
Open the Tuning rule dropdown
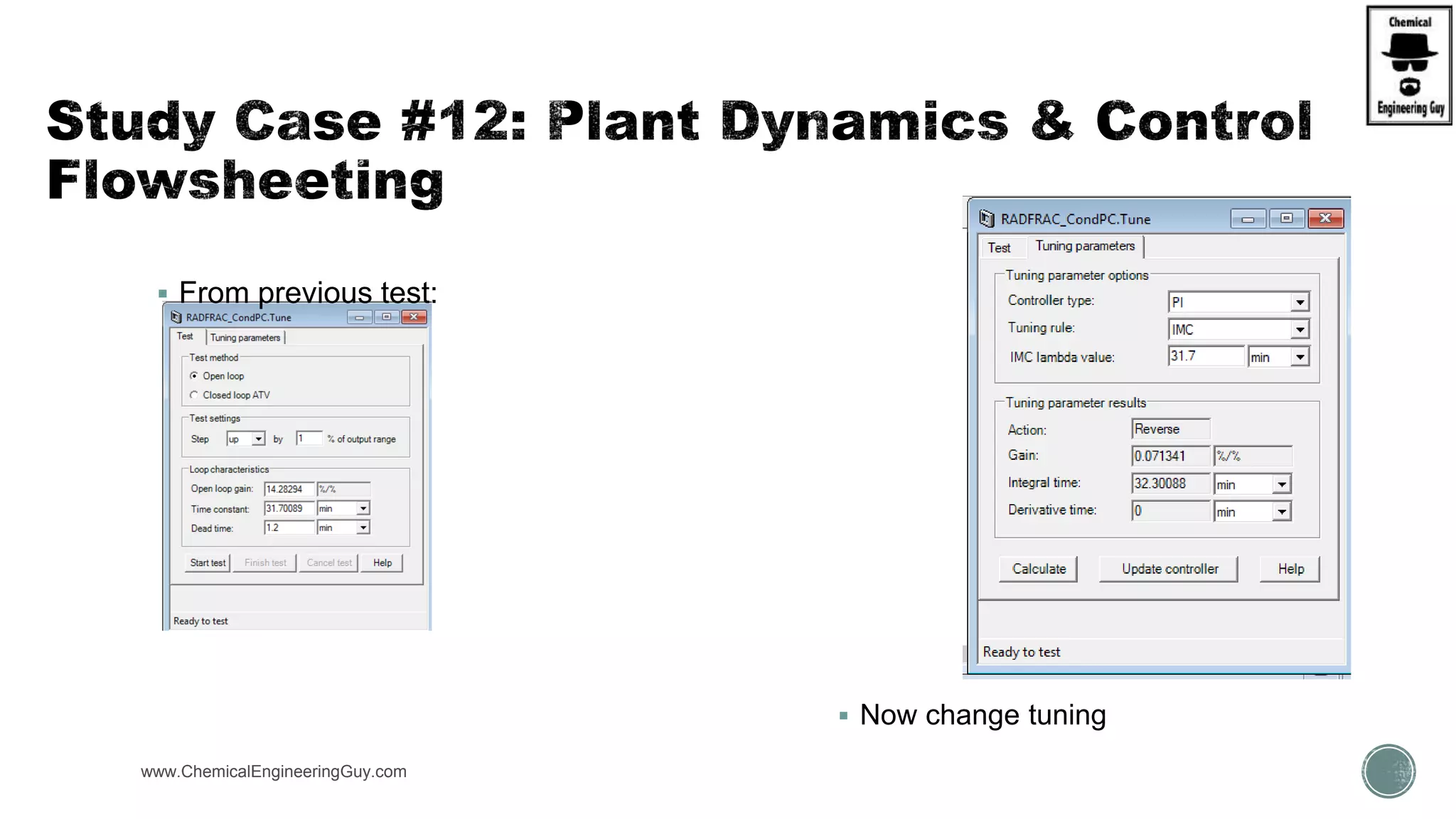pos(1300,329)
